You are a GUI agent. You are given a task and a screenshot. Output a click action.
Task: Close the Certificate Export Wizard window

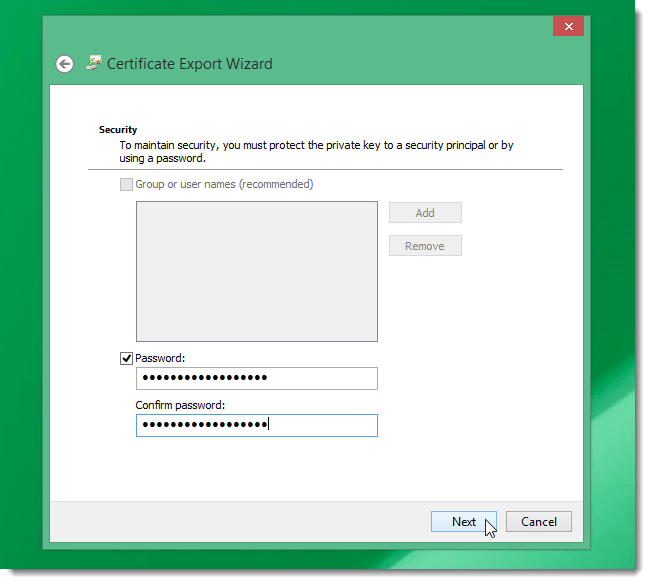(568, 26)
